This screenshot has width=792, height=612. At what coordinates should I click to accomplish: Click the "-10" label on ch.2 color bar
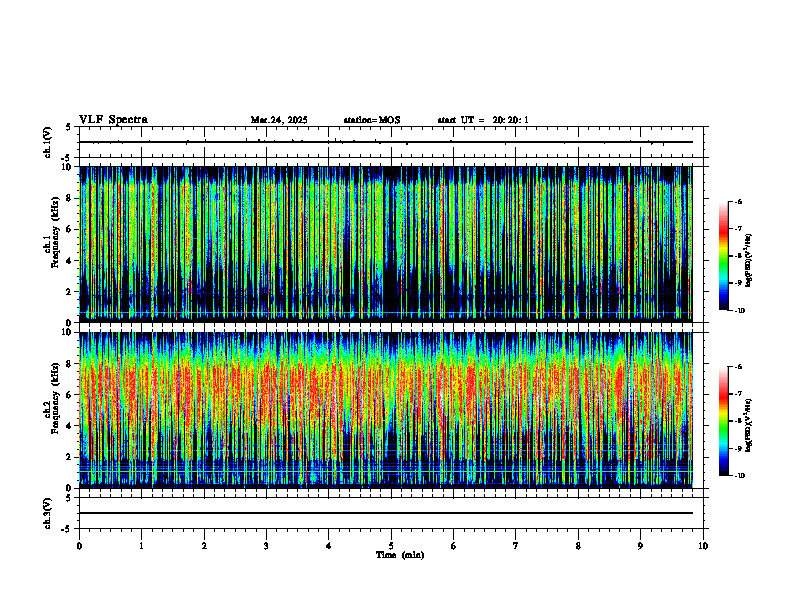pos(739,476)
